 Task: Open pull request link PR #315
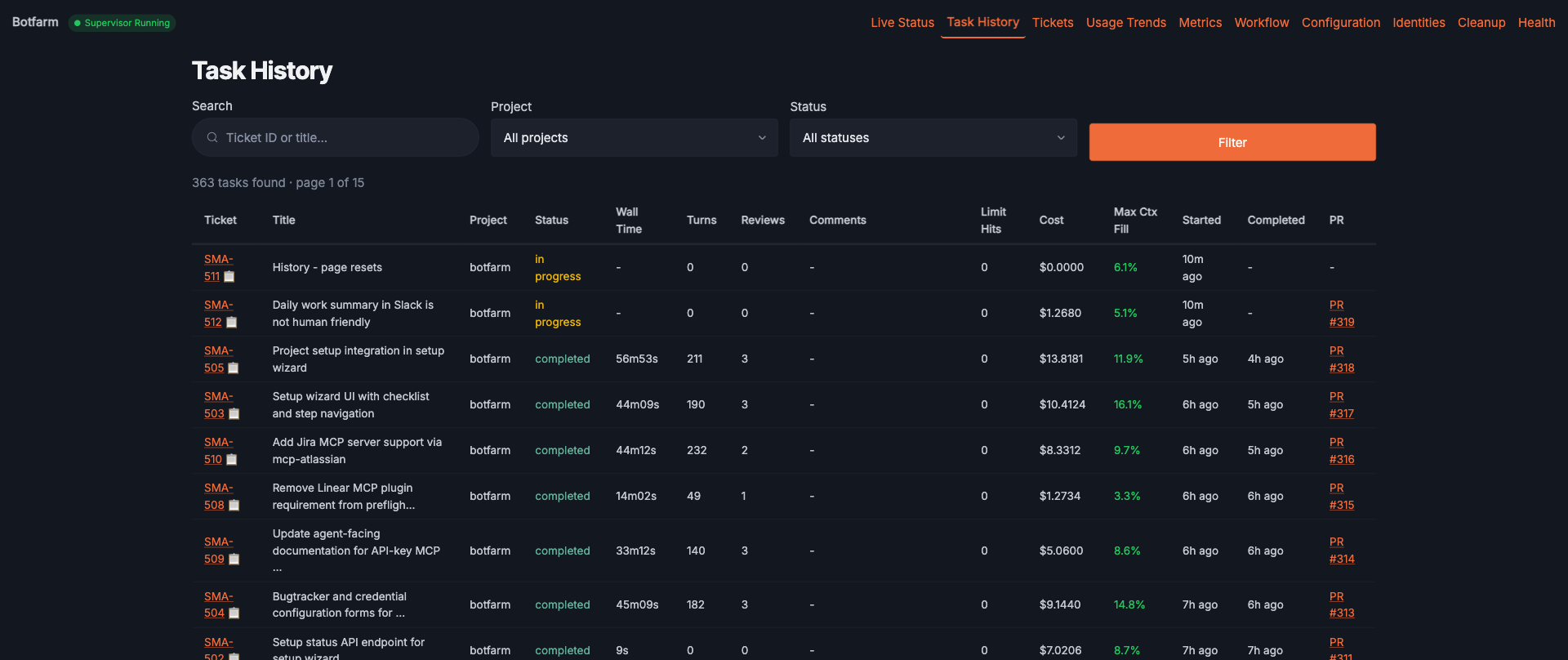pyautogui.click(x=1342, y=497)
